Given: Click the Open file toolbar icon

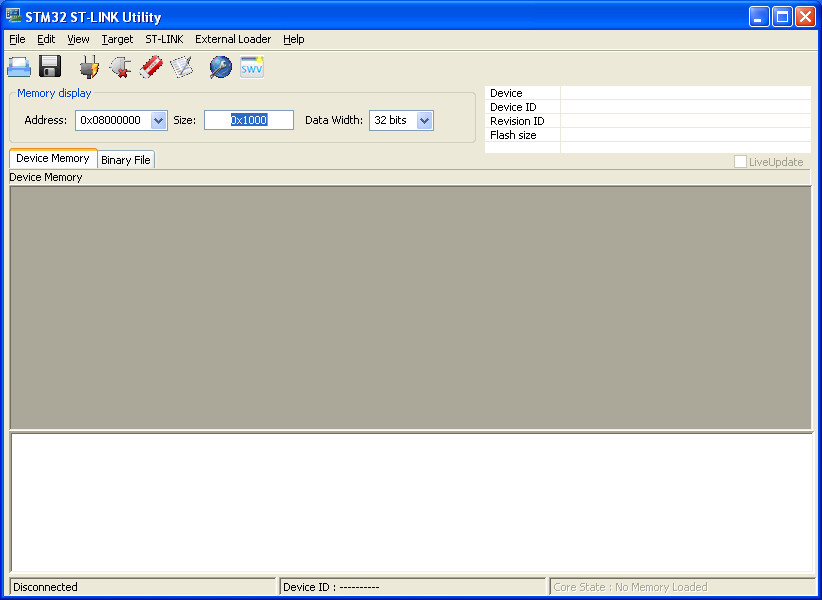Looking at the screenshot, I should tap(19, 67).
